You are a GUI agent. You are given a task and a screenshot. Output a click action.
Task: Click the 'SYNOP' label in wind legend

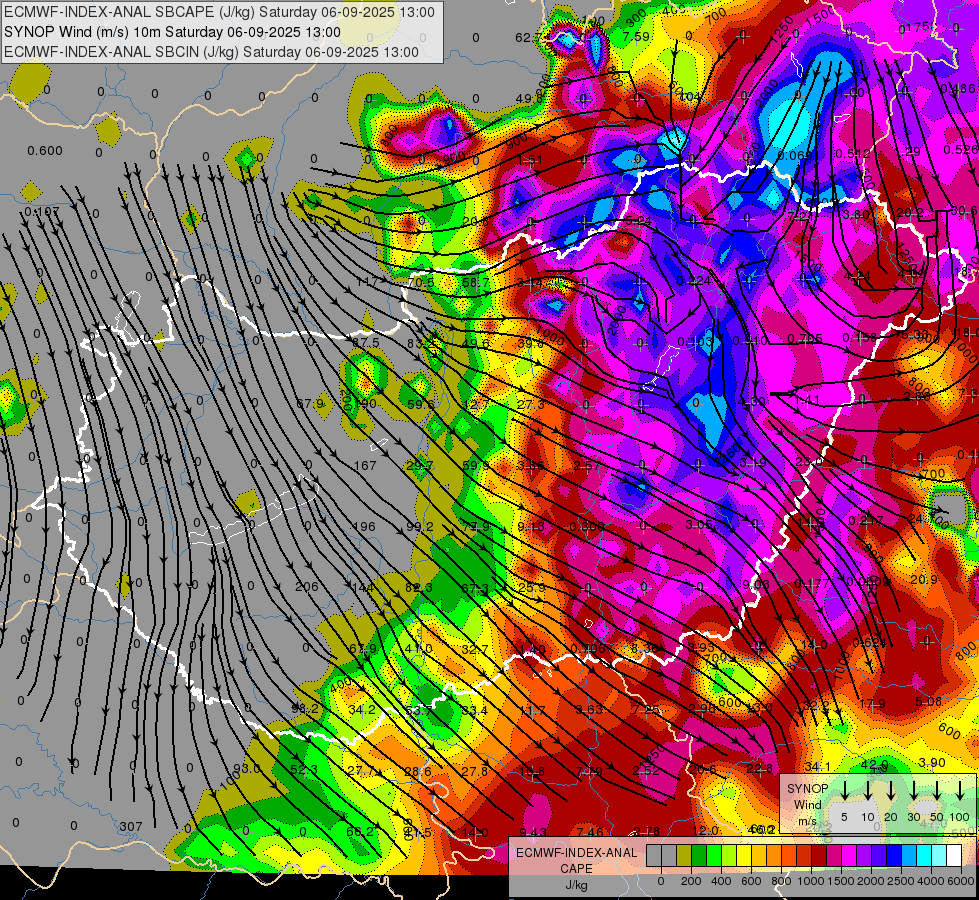tap(807, 789)
